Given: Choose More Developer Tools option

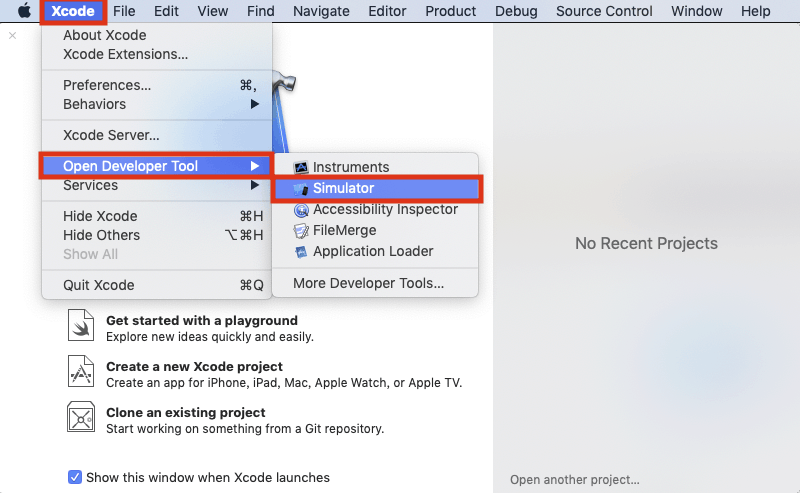Looking at the screenshot, I should tap(368, 283).
